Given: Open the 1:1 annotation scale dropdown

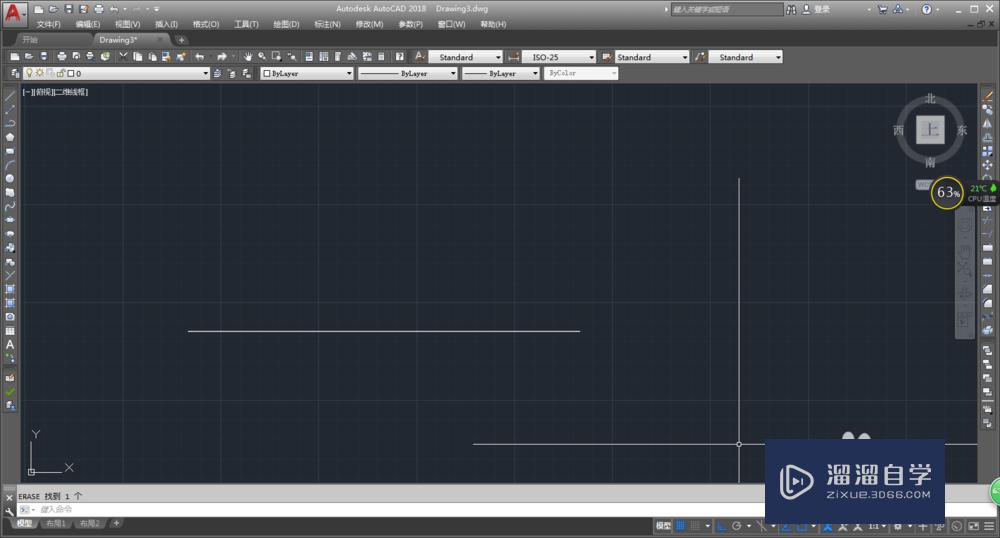Looking at the screenshot, I should coord(877,526).
